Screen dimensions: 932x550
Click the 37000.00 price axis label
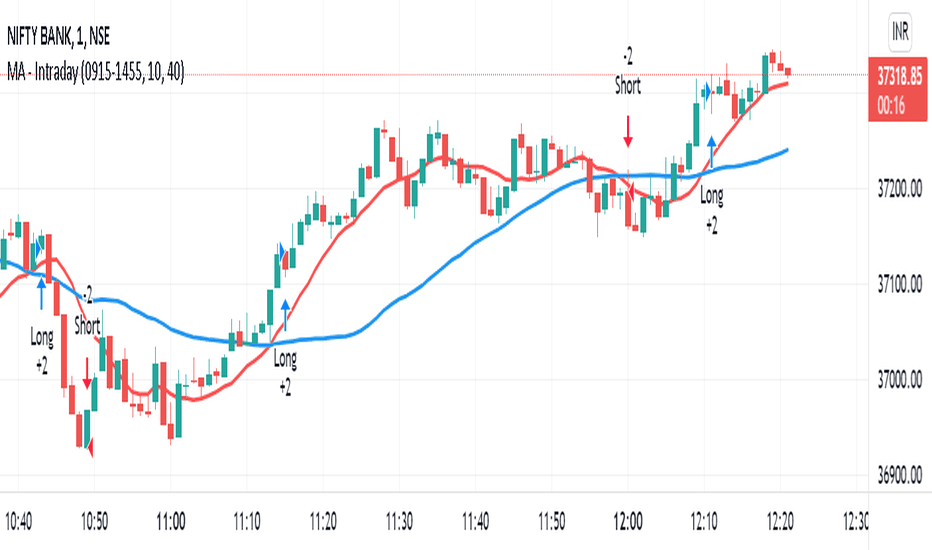click(x=899, y=379)
